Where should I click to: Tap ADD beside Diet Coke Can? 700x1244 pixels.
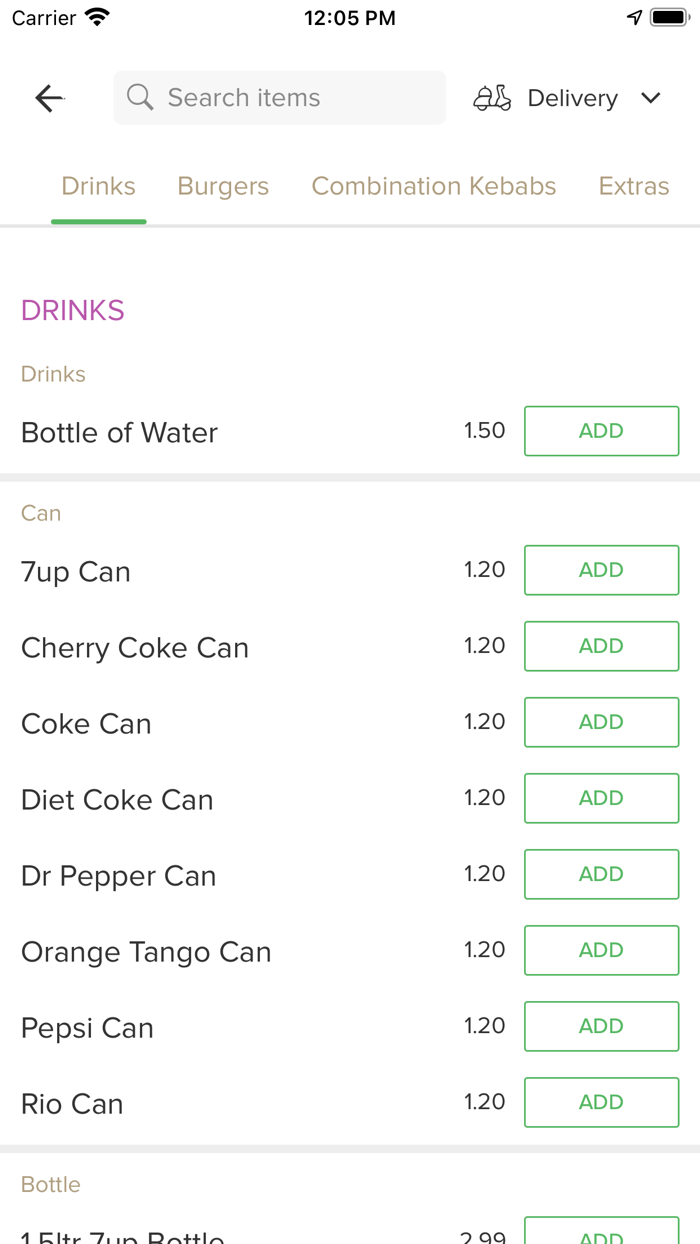[601, 798]
